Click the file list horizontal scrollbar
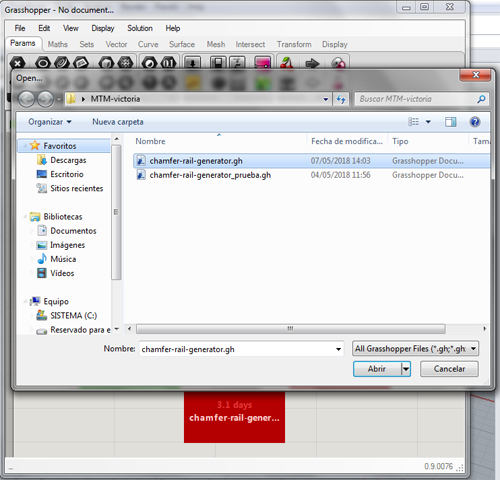This screenshot has width=500, height=480. [x=290, y=329]
